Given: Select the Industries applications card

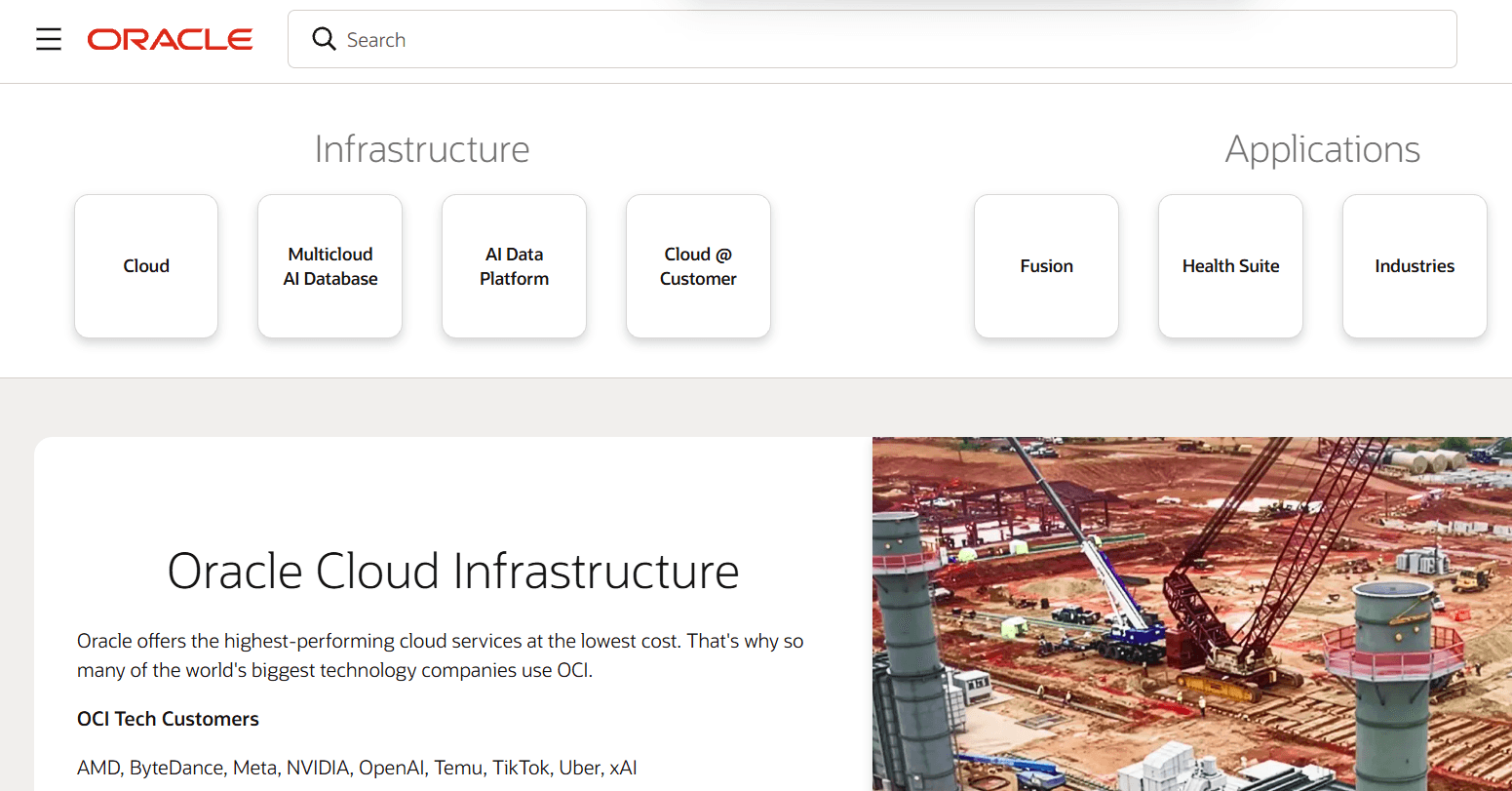Looking at the screenshot, I should coord(1415,266).
